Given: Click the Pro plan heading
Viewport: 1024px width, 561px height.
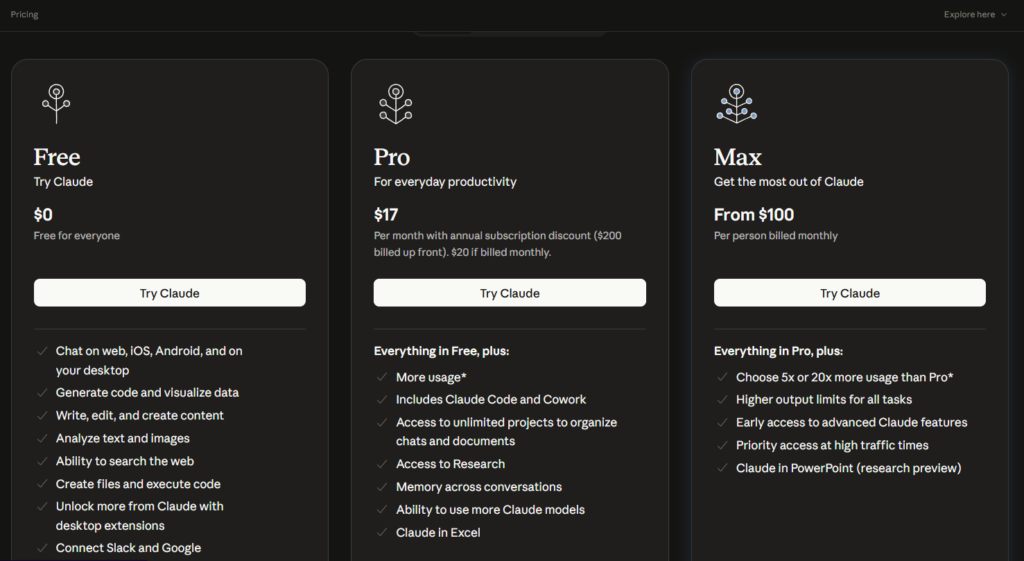Looking at the screenshot, I should tap(392, 157).
